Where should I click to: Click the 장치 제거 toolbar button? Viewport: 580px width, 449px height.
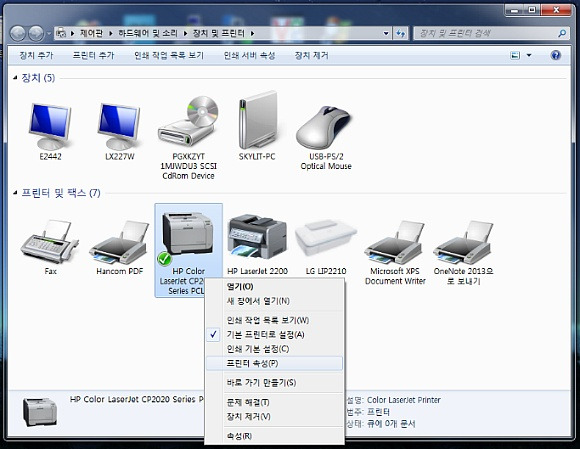311,55
